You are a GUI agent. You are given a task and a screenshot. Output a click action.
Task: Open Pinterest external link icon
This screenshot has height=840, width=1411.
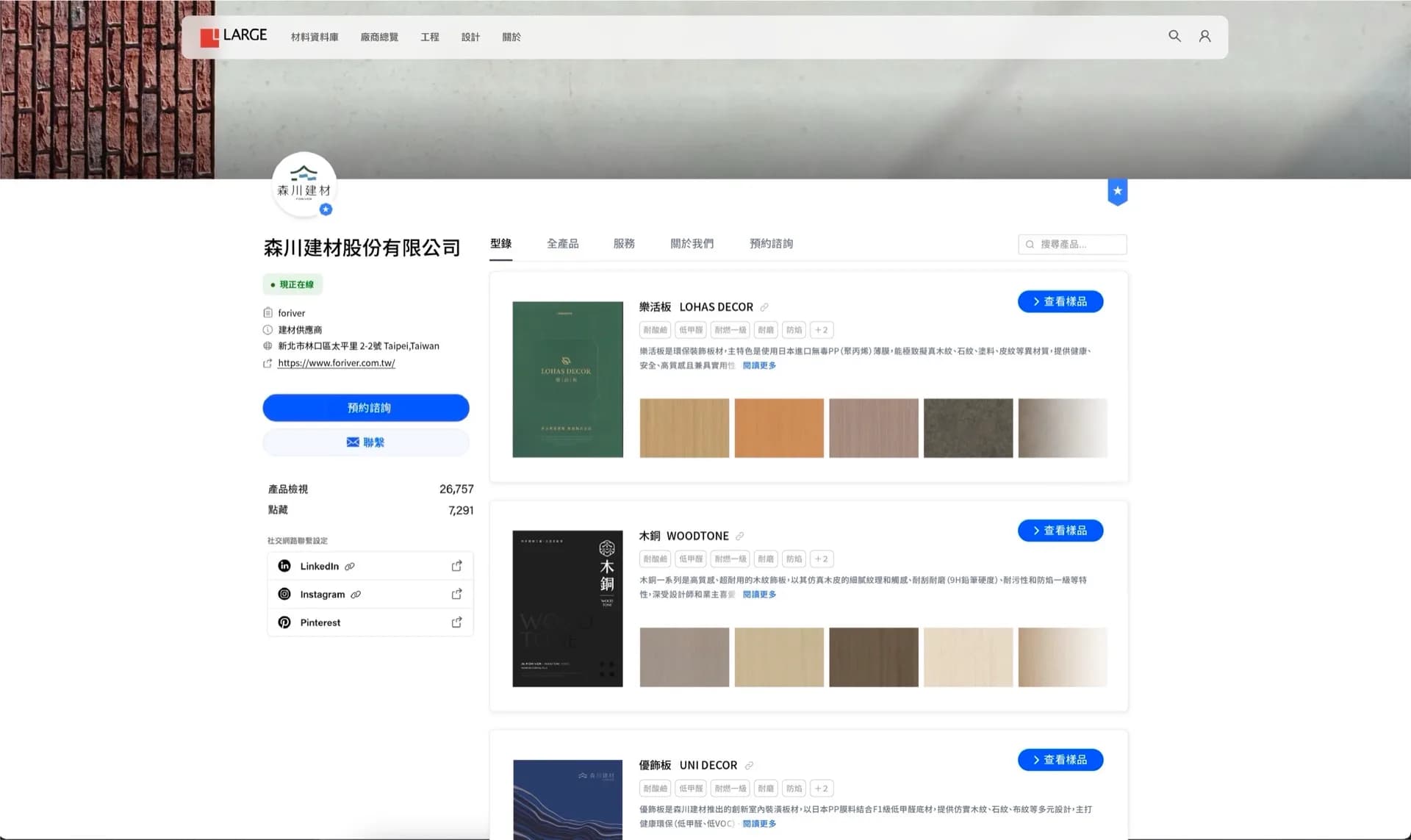[456, 622]
